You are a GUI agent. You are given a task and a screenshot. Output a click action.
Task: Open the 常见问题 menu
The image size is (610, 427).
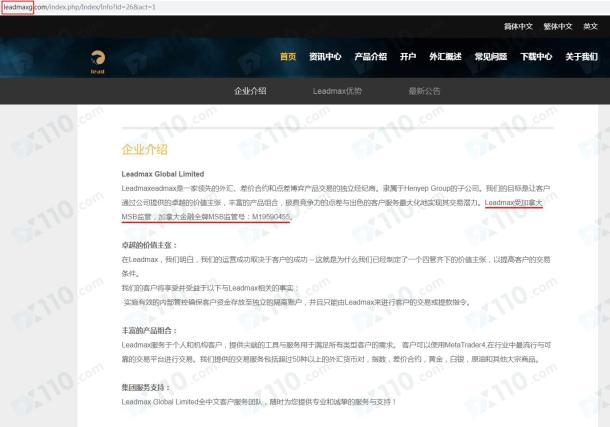tap(491, 57)
